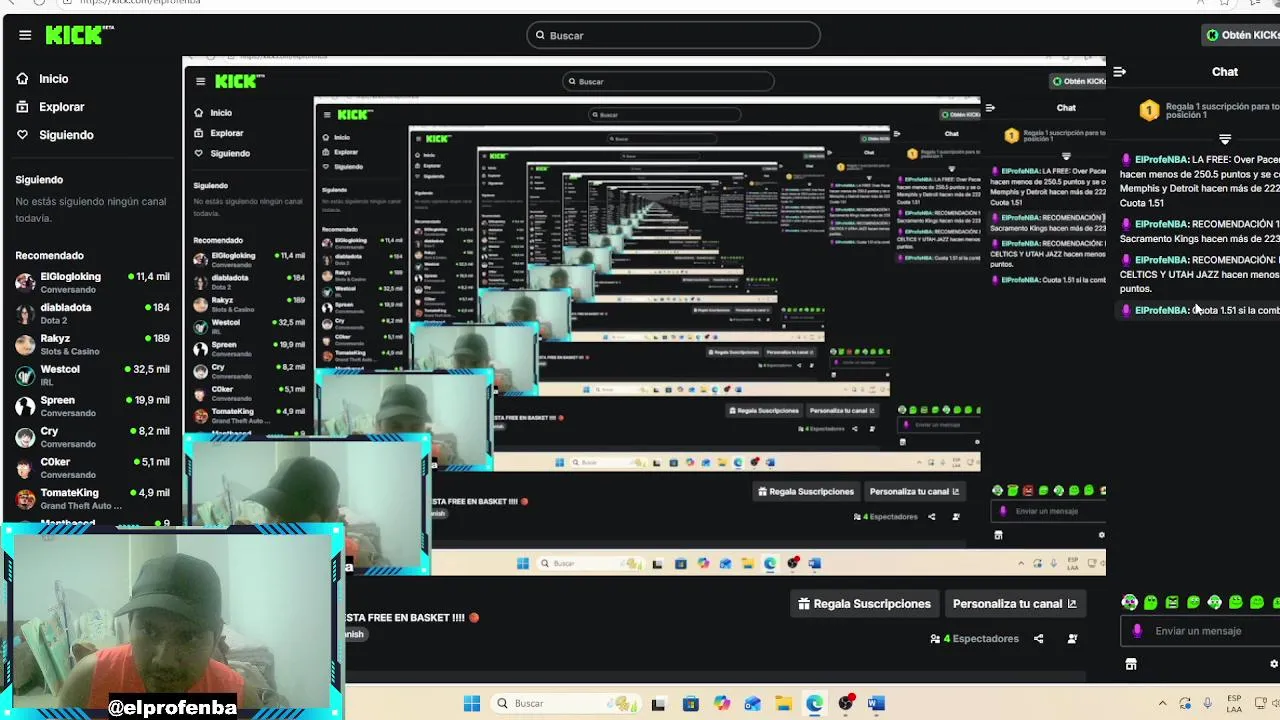Open recommended channel TomateKing

(92, 499)
